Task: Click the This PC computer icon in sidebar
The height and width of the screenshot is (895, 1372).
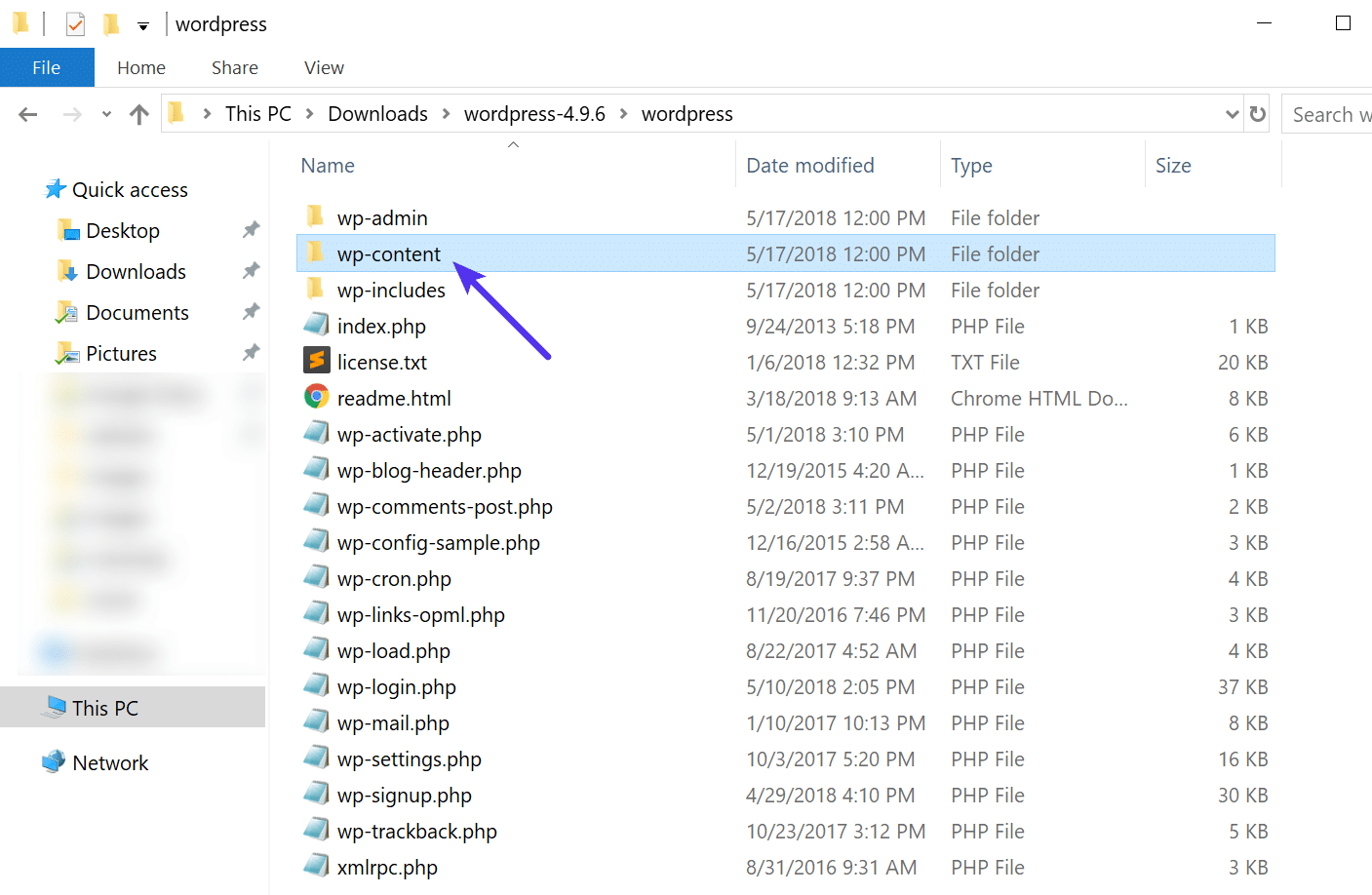Action: [x=57, y=707]
